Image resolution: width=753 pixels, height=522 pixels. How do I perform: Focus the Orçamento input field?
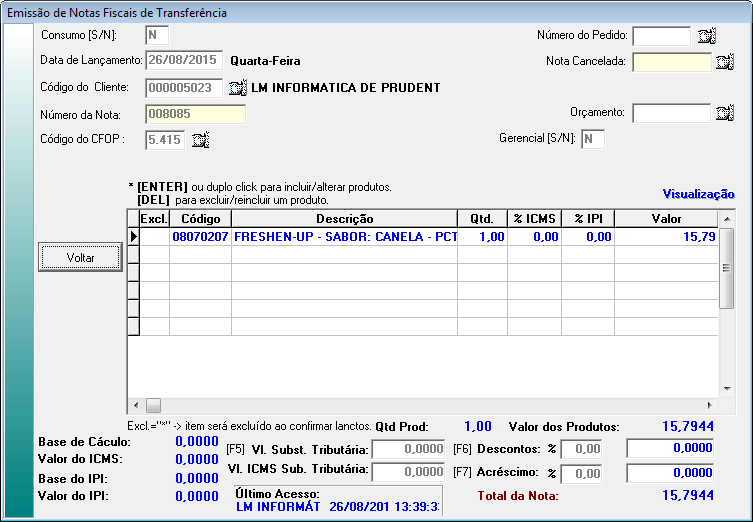(670, 113)
